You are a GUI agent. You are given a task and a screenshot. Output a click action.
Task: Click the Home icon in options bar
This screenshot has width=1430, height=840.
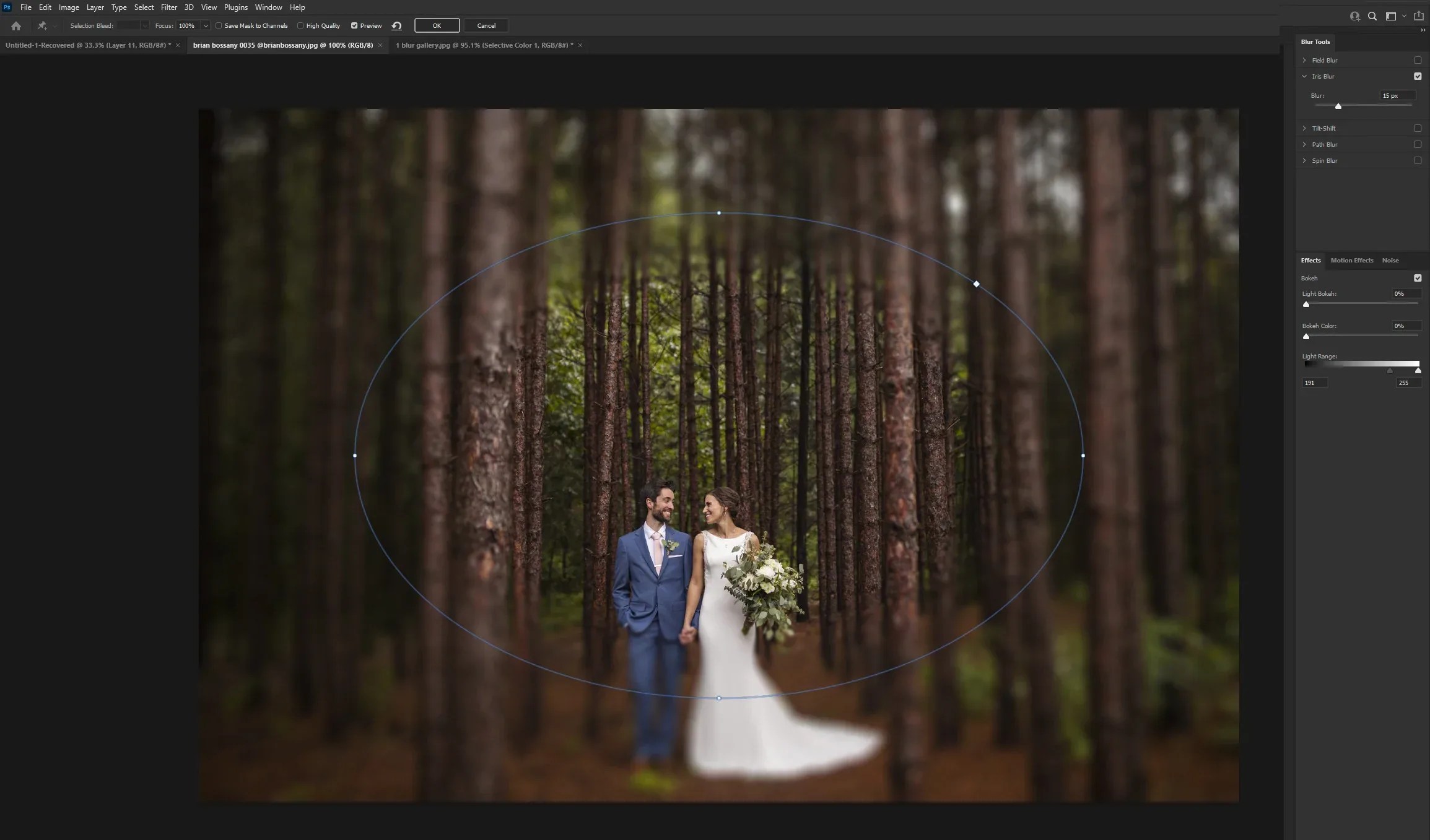(16, 26)
